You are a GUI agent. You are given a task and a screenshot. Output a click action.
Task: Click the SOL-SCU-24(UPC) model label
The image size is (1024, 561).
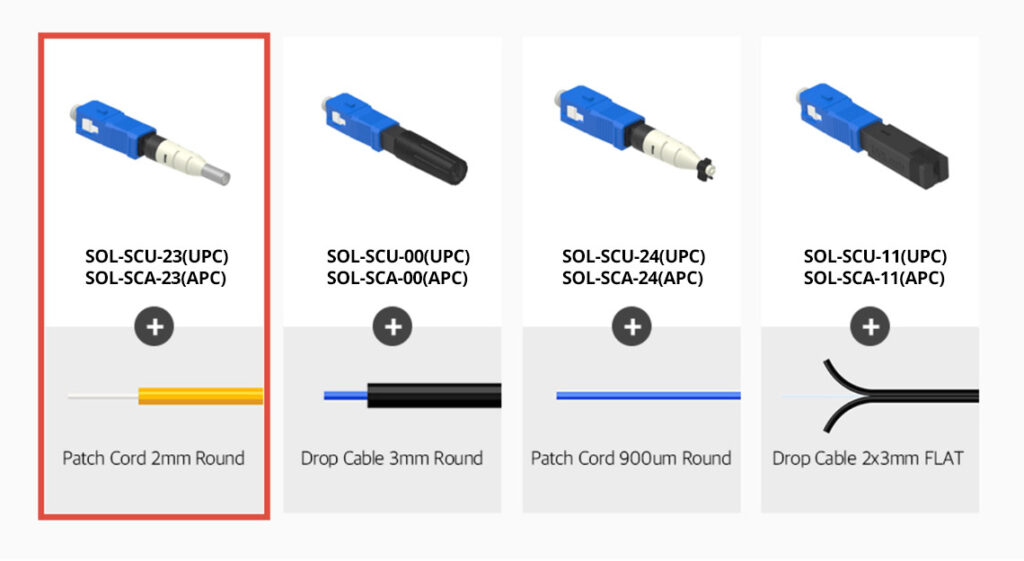[634, 256]
